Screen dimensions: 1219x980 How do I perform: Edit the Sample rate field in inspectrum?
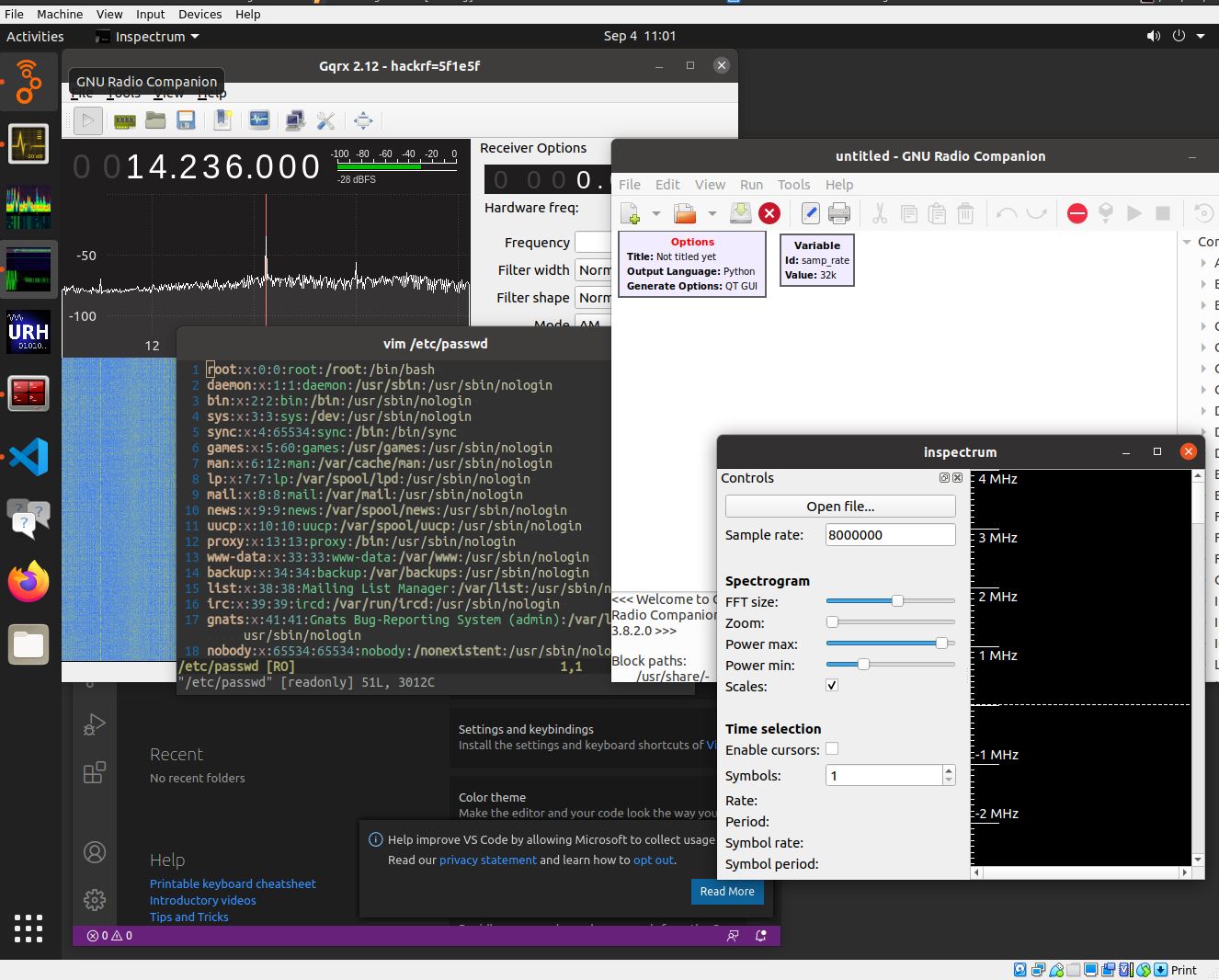click(x=889, y=534)
